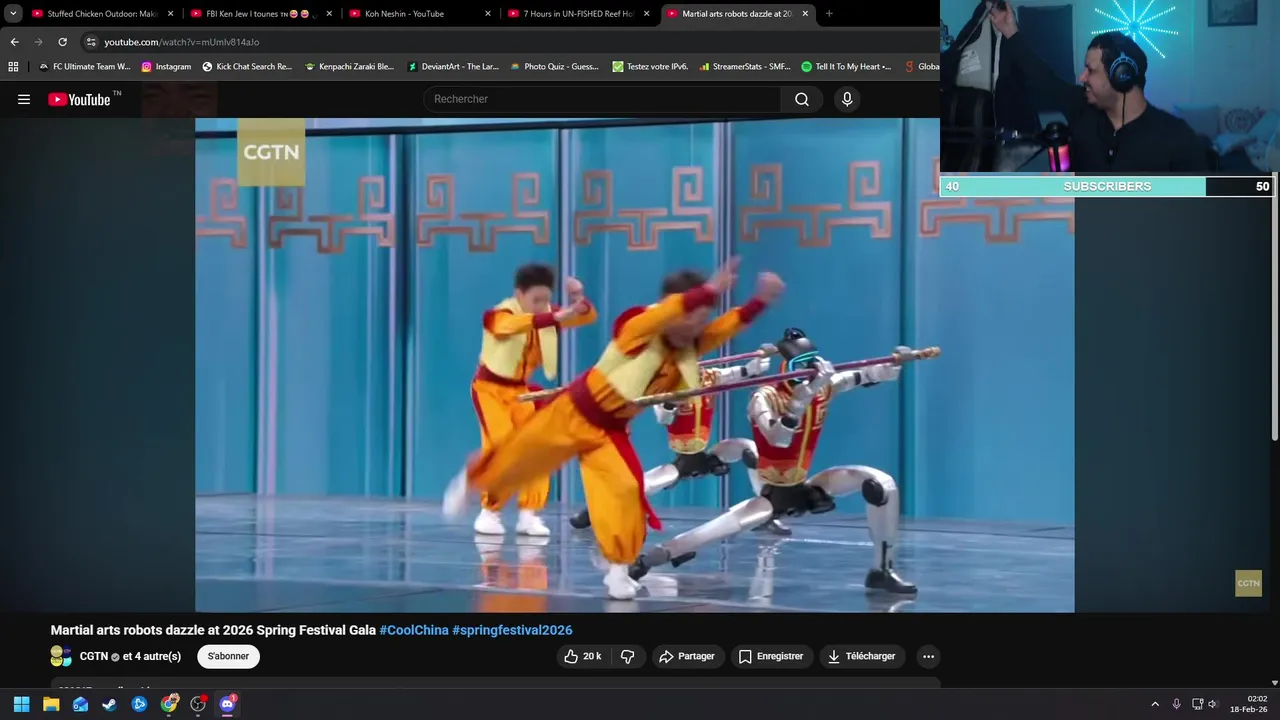Click the video player to pause
This screenshot has height=720, width=1280.
click(x=634, y=365)
